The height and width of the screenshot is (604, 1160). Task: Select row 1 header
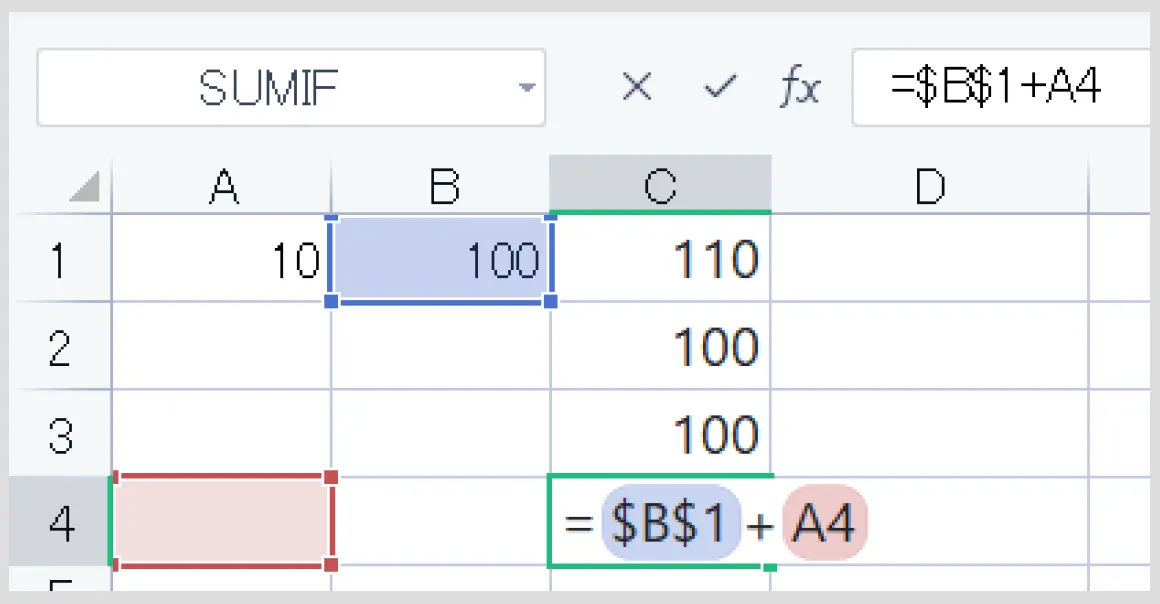coord(60,258)
